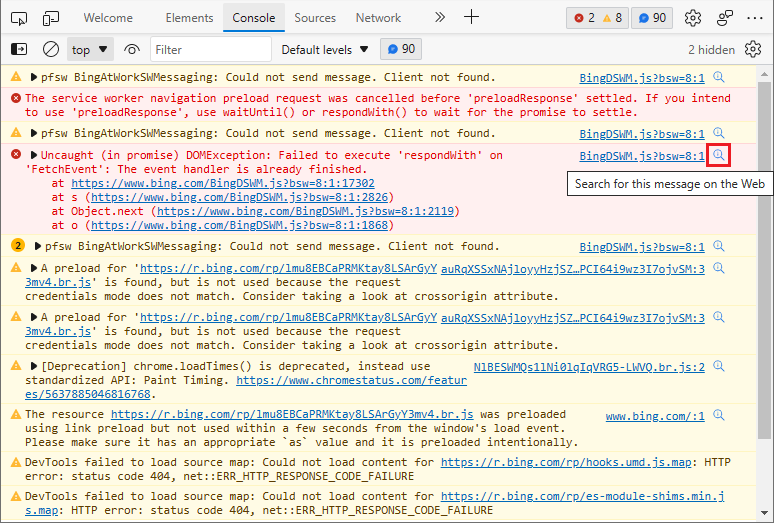Toggle device emulation icon
Image resolution: width=774 pixels, height=523 pixels.
click(x=50, y=18)
